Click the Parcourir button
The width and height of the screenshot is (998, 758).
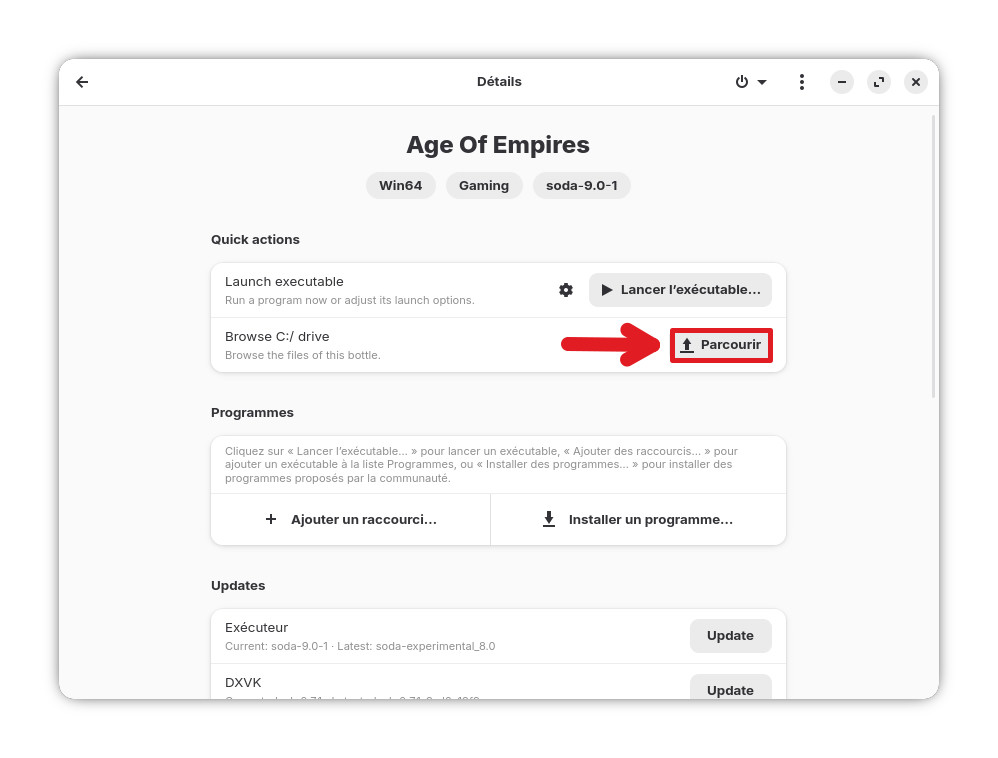[x=721, y=345]
